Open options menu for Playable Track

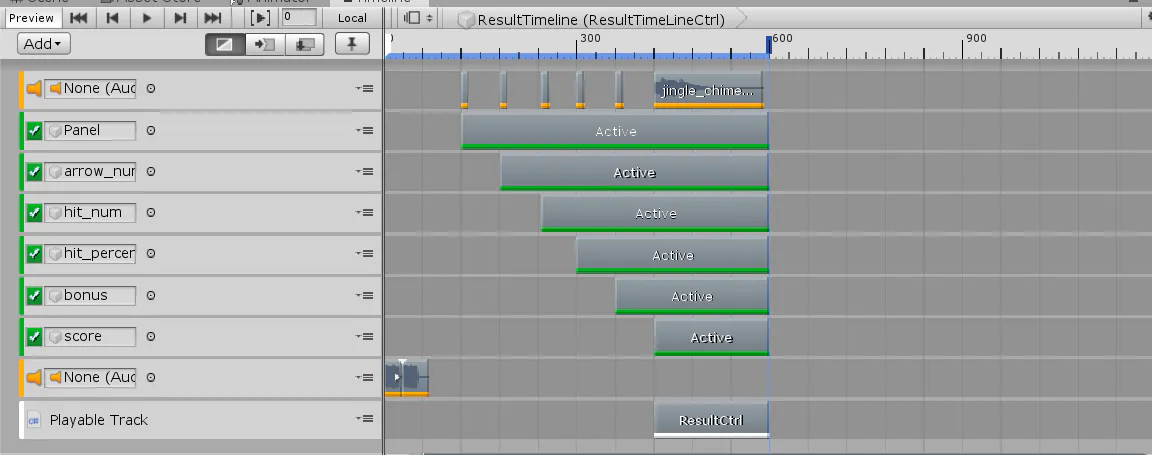pyautogui.click(x=365, y=419)
